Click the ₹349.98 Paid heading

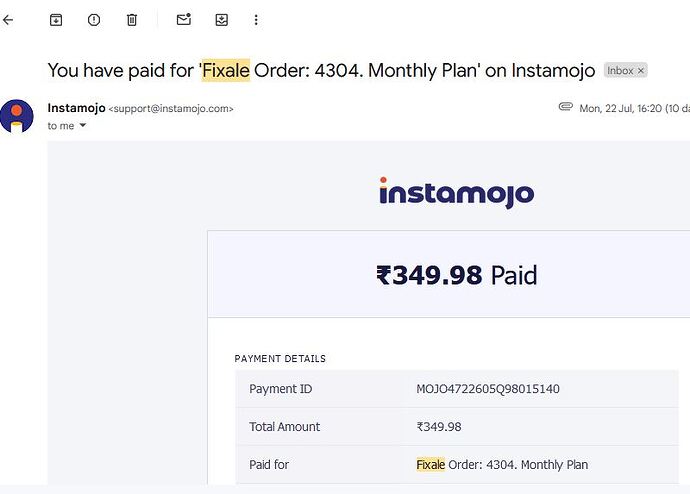tap(457, 275)
